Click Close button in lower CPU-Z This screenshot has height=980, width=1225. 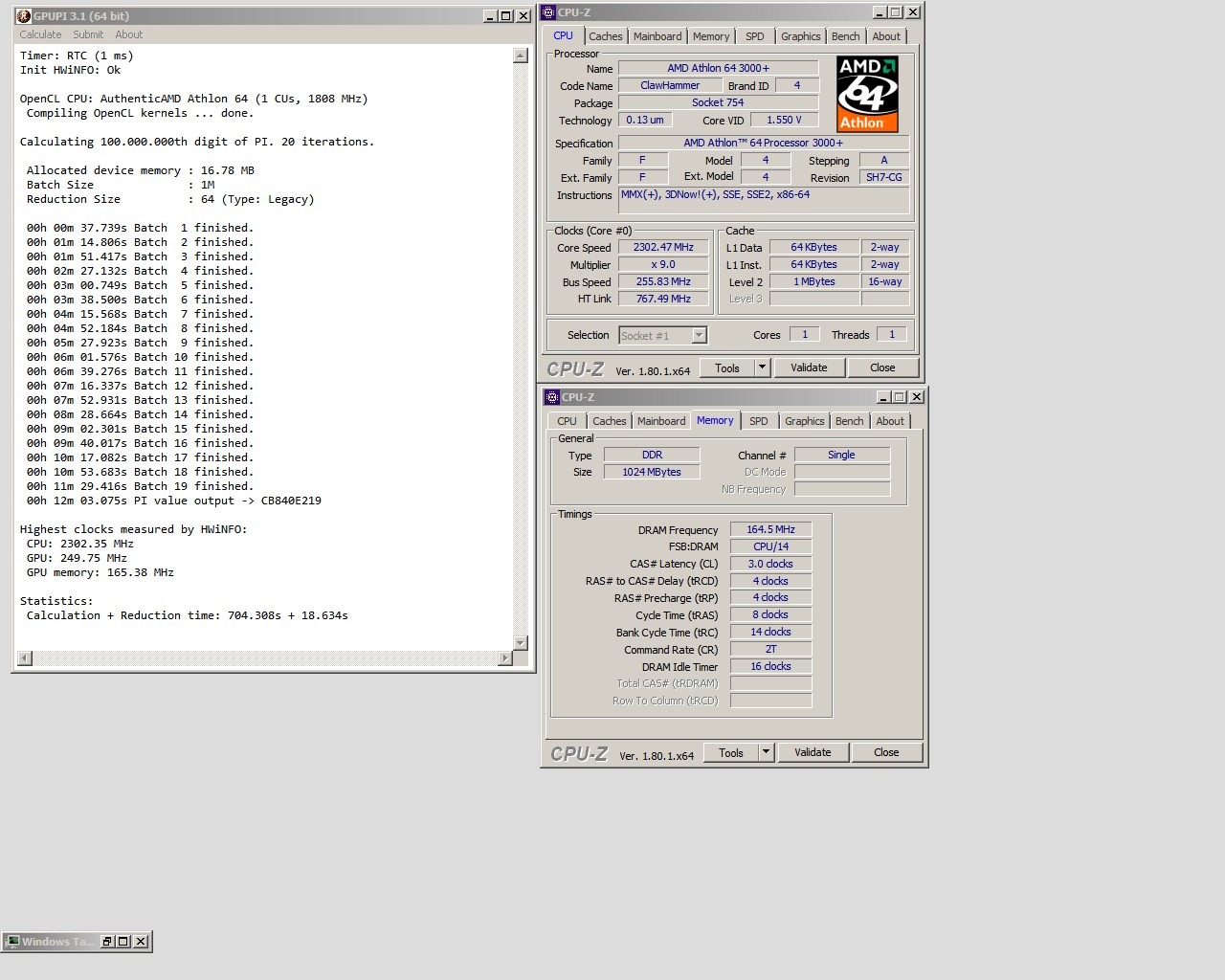[x=886, y=752]
